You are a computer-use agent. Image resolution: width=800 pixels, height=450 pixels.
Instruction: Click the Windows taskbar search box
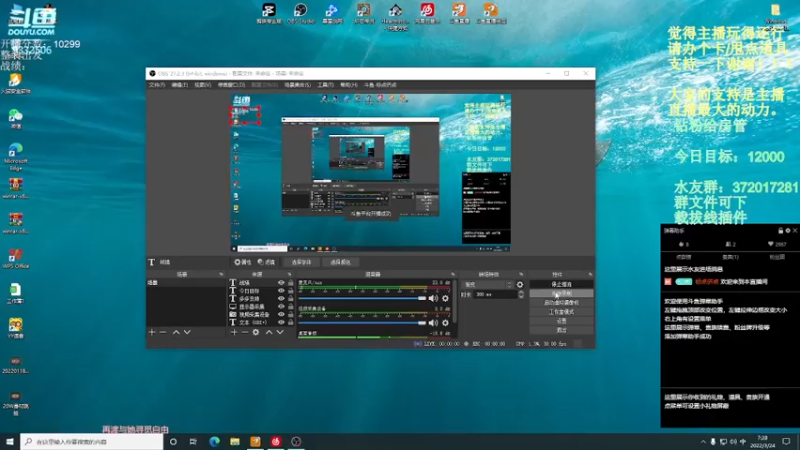(x=92, y=441)
